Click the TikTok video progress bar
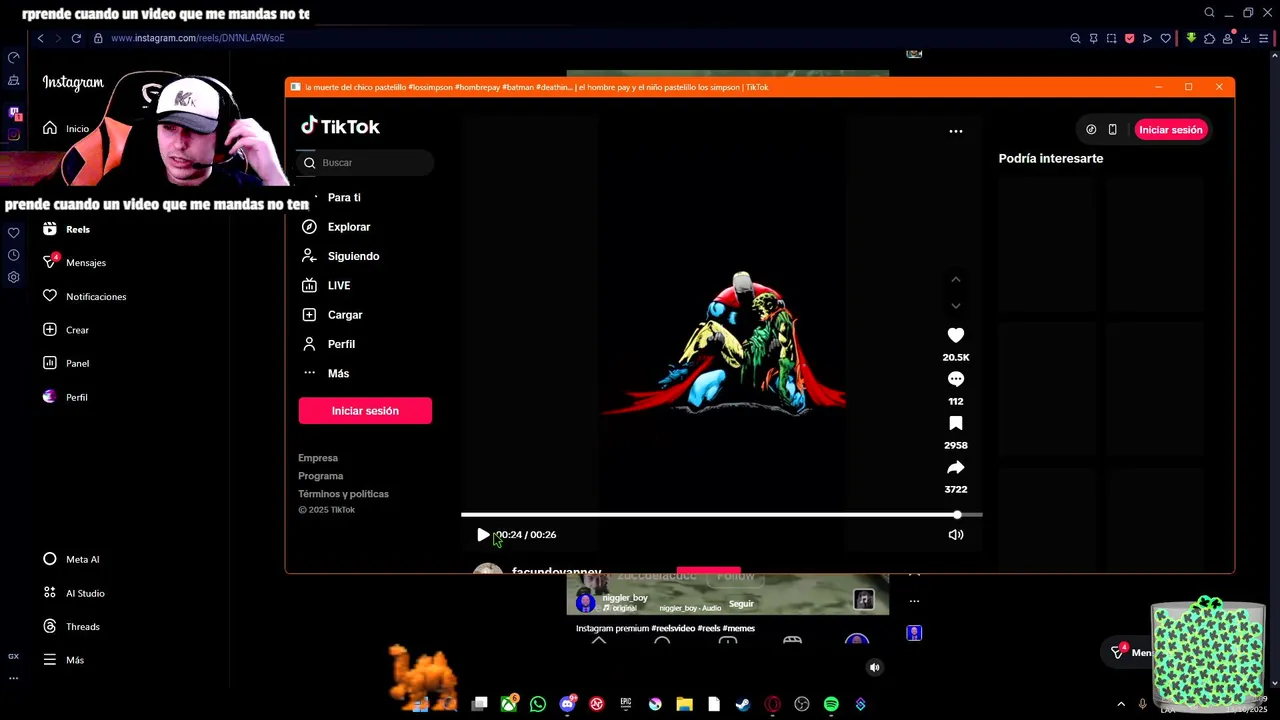This screenshot has height=720, width=1280. tap(721, 515)
